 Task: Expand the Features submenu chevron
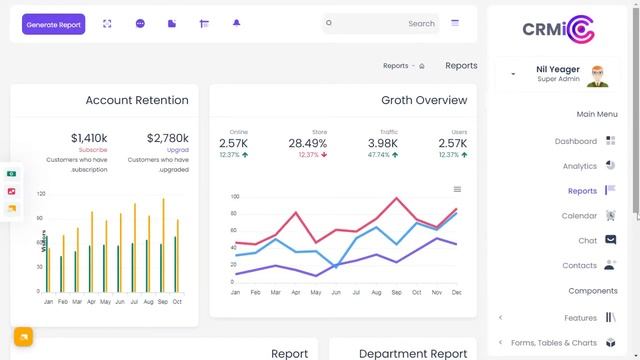pos(501,318)
